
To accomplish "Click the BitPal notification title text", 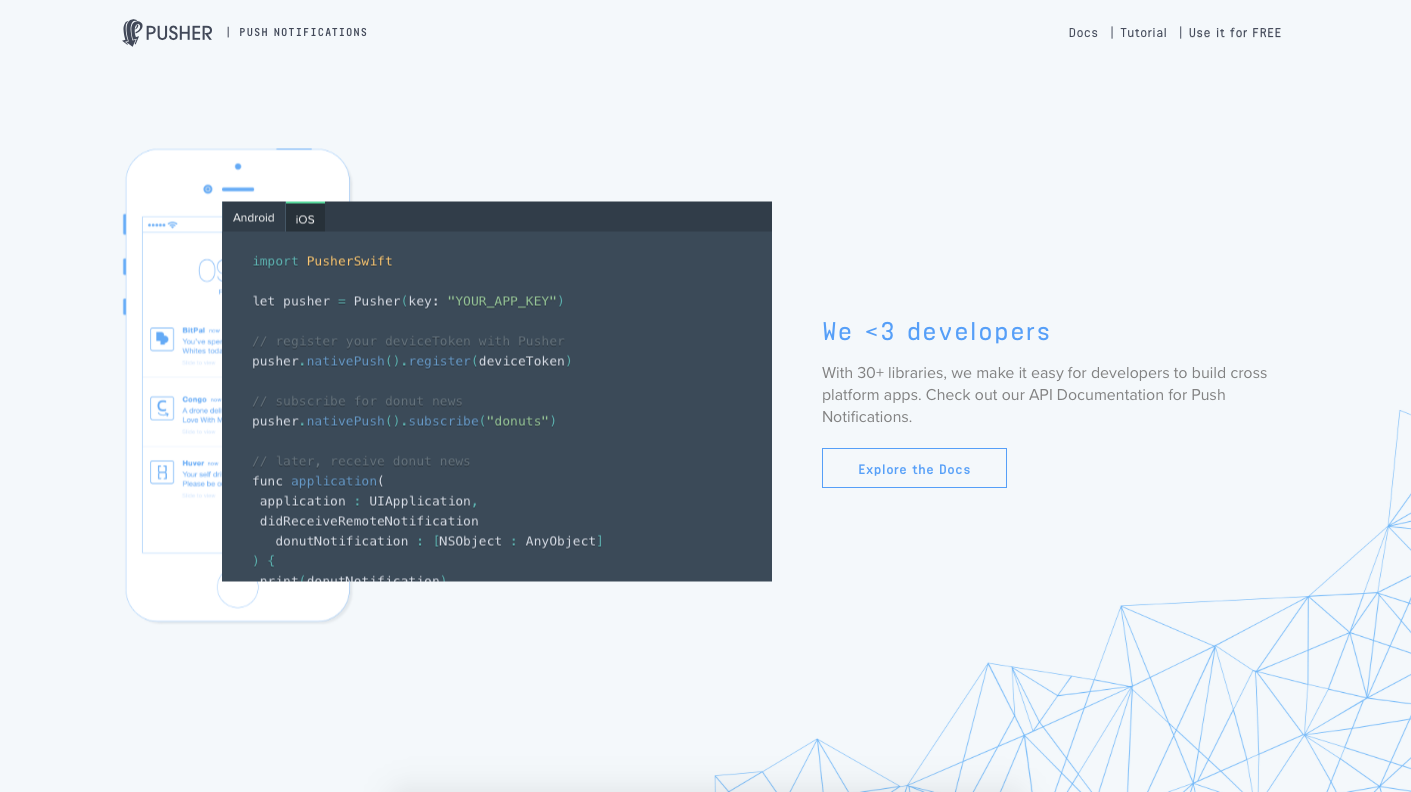I will coord(193,330).
